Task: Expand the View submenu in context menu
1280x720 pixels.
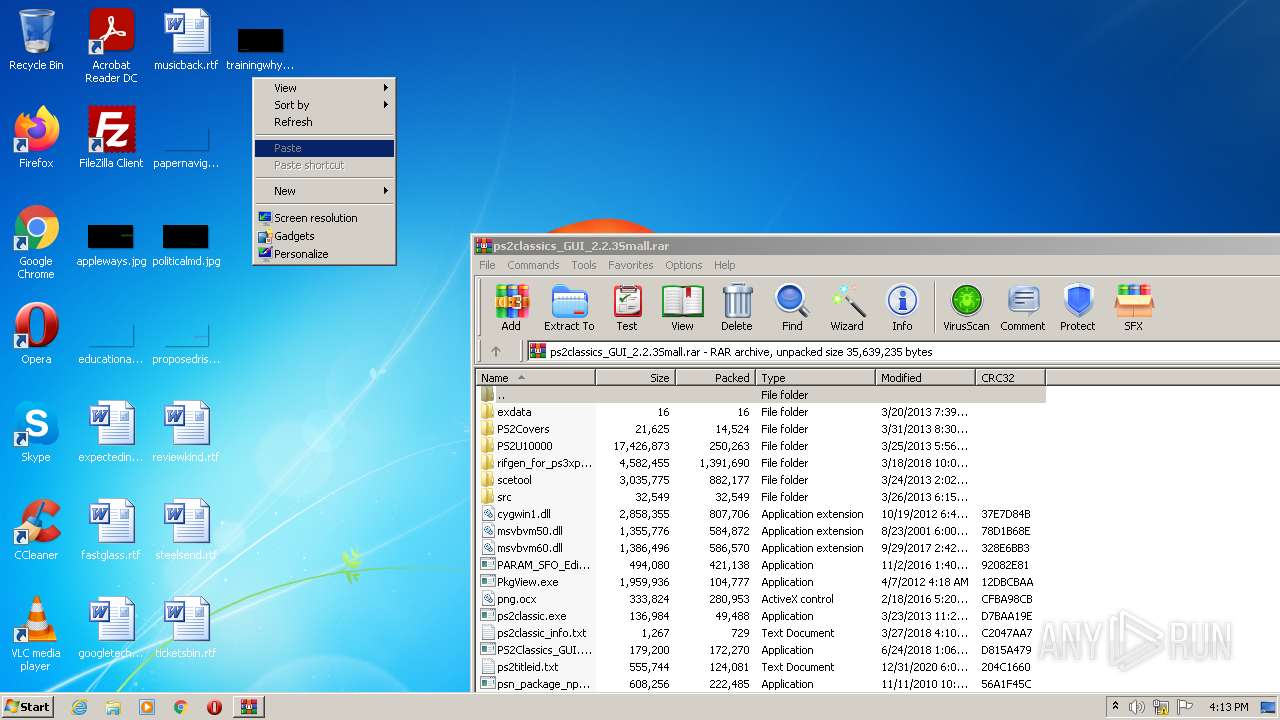Action: coord(324,88)
